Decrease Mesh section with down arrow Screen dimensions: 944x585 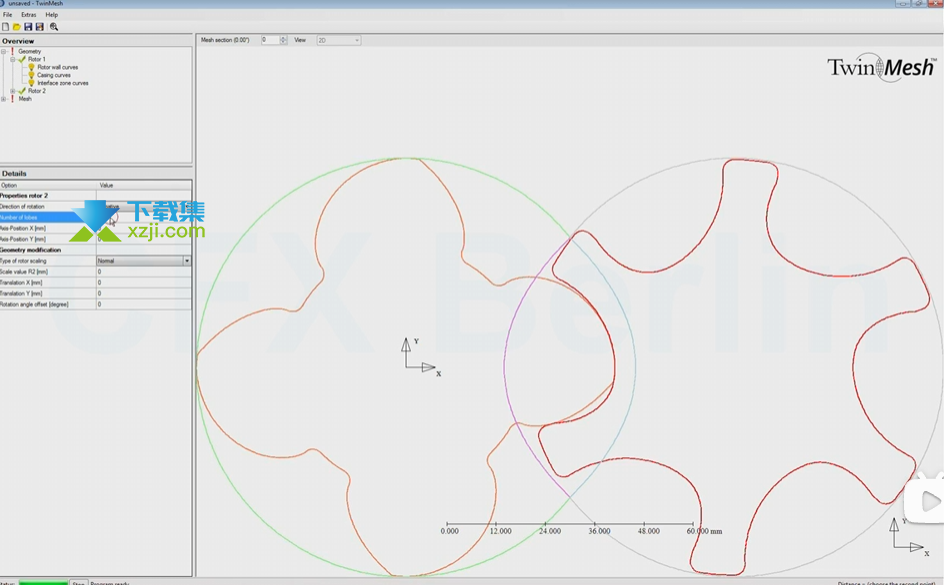[284, 42]
